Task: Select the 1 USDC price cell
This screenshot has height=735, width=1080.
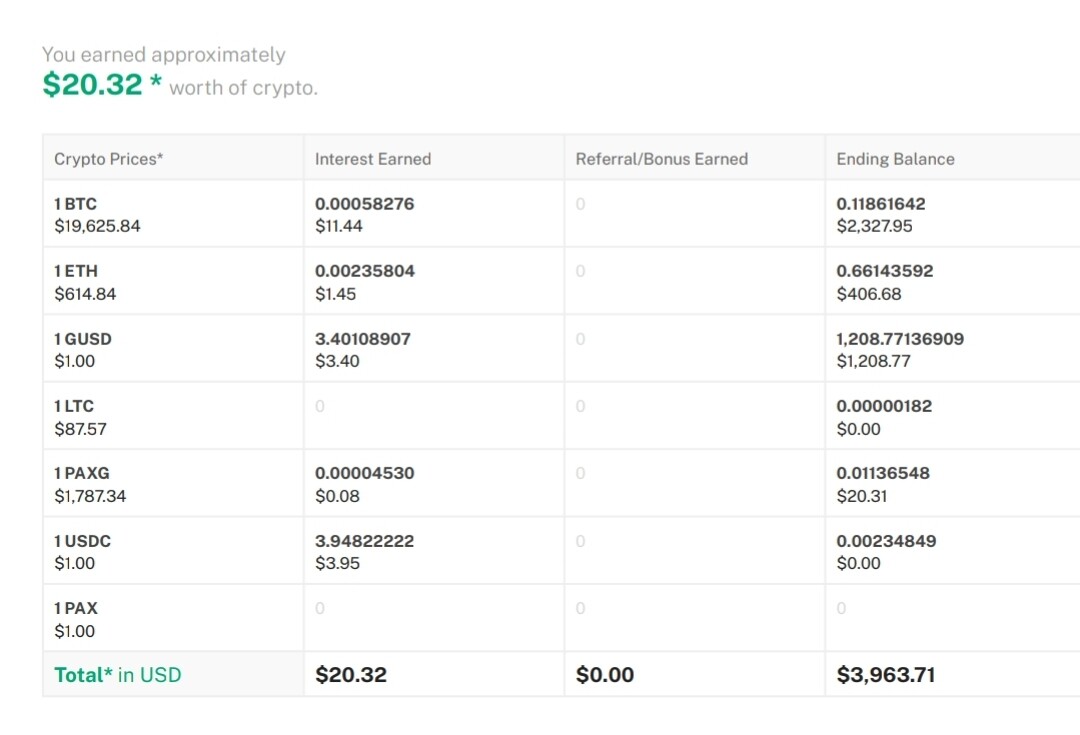Action: coord(173,552)
